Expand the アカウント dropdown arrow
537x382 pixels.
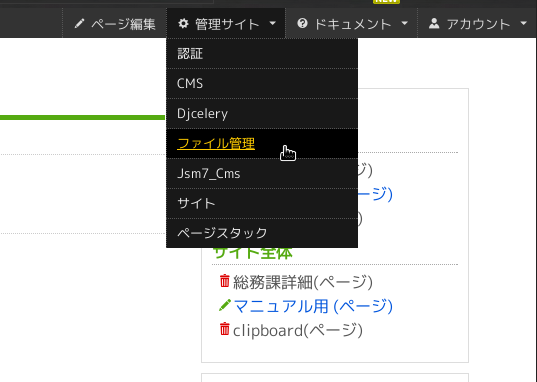pyautogui.click(x=523, y=23)
